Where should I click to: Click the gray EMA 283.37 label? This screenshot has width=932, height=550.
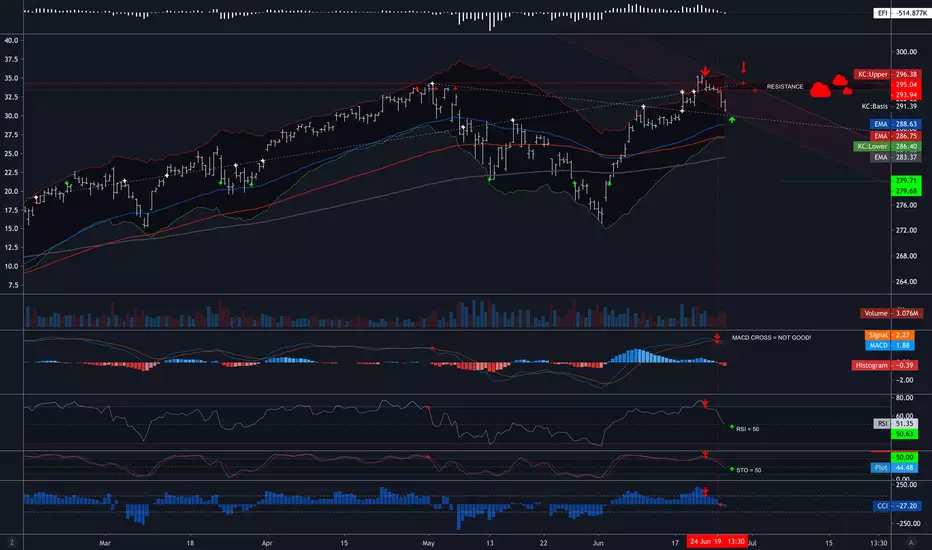(x=894, y=158)
